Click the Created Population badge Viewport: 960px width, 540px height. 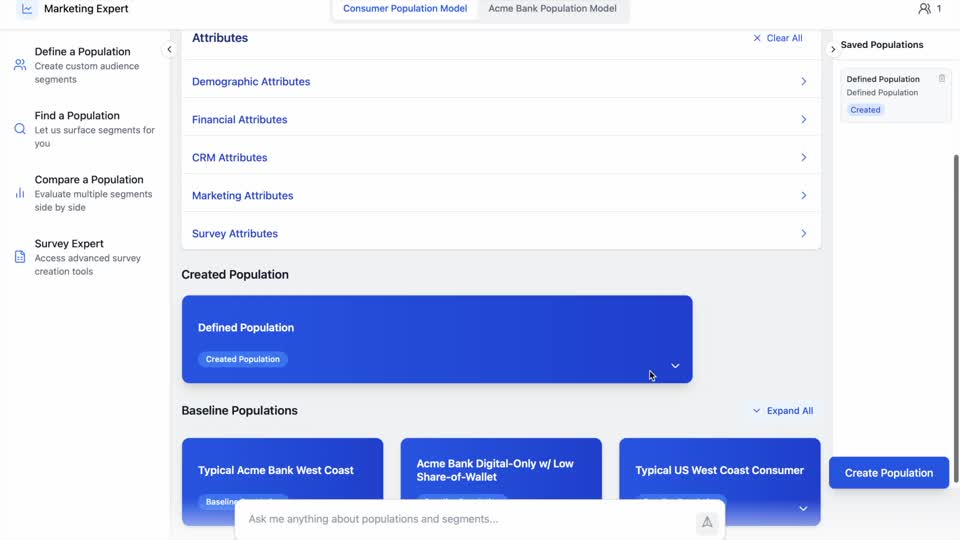(x=242, y=359)
